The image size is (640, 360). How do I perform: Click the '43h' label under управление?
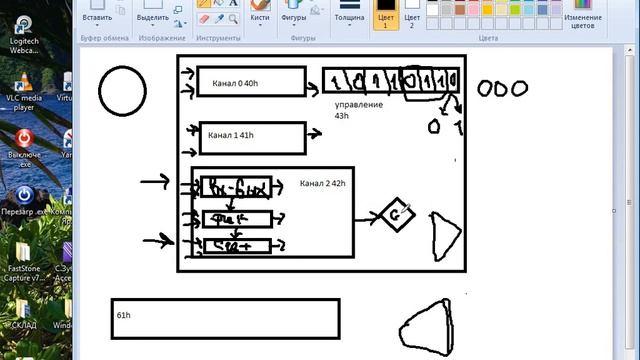click(x=342, y=116)
